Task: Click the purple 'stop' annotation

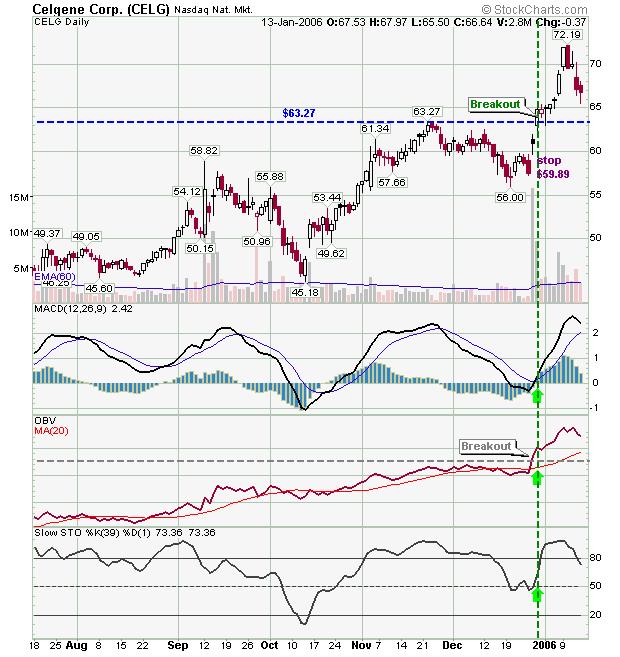Action: click(x=549, y=160)
